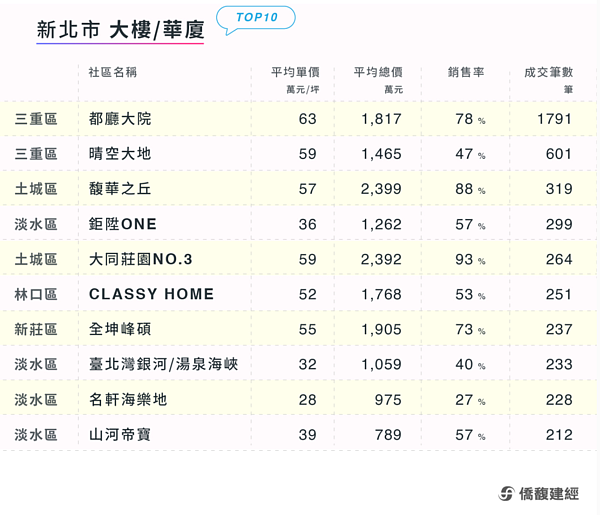
Task: Select community name 晴空大地
Action: point(120,154)
